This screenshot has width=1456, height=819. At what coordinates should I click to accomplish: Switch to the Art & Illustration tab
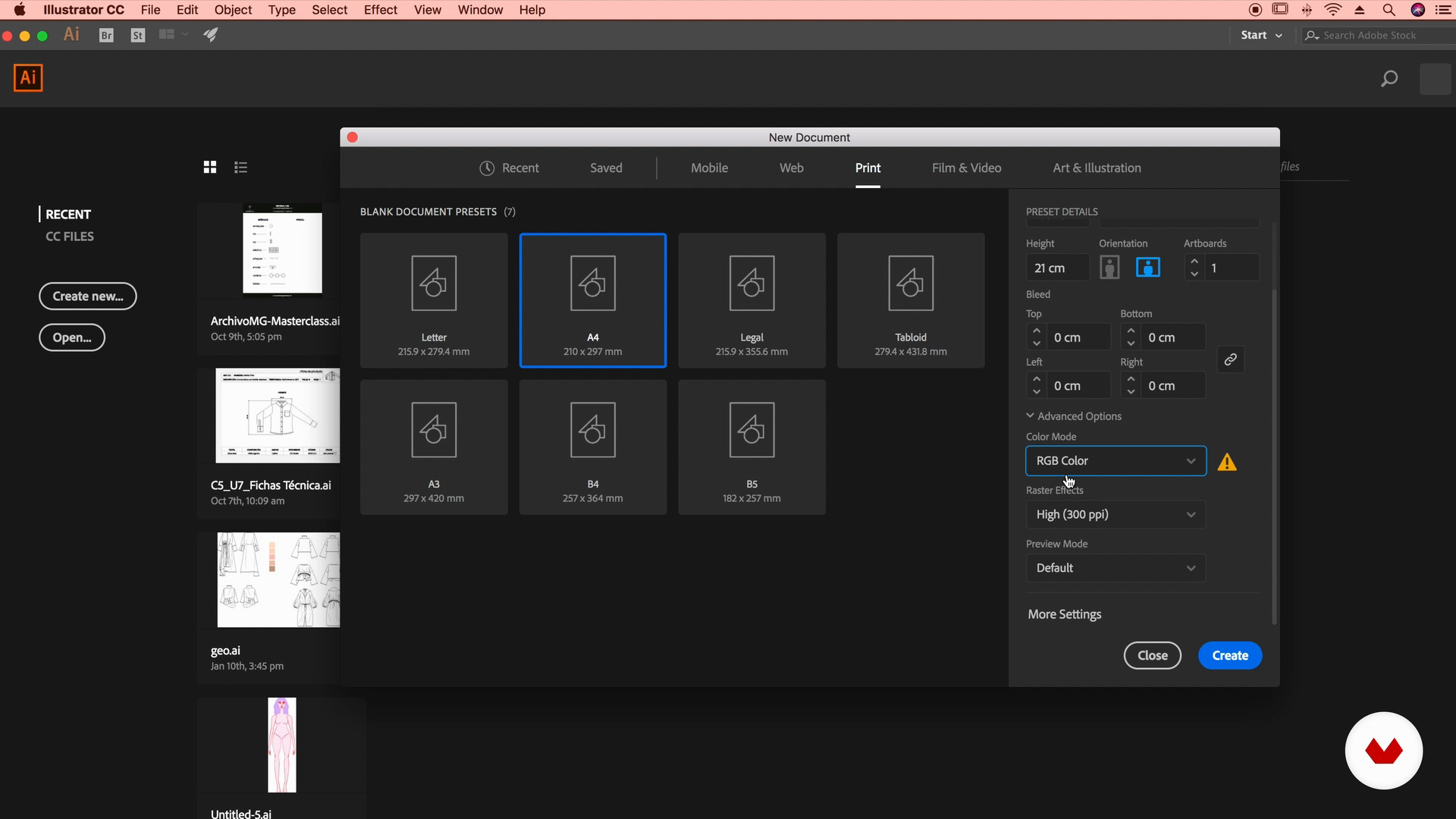point(1097,168)
